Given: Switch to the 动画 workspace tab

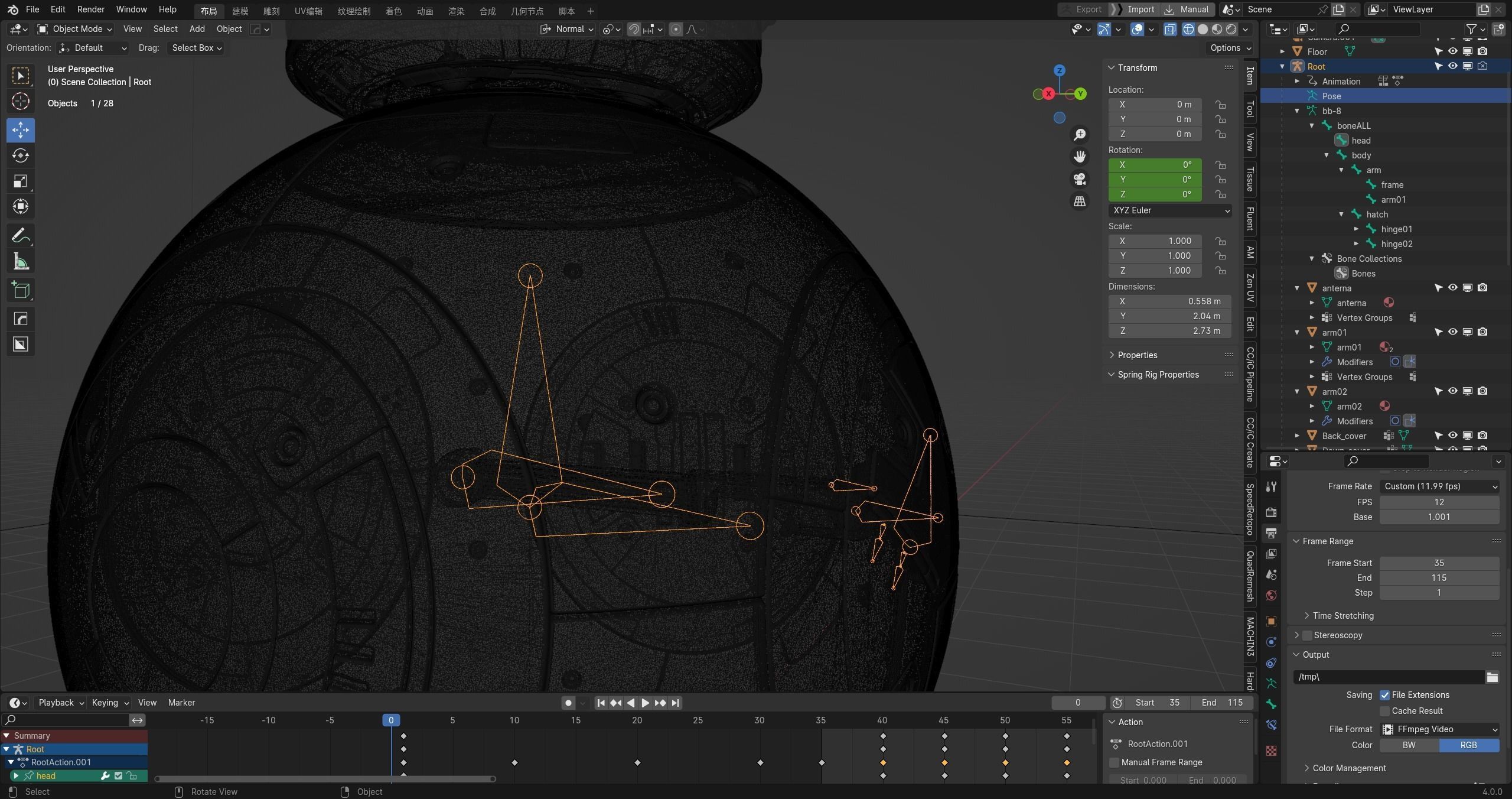Looking at the screenshot, I should tap(425, 11).
